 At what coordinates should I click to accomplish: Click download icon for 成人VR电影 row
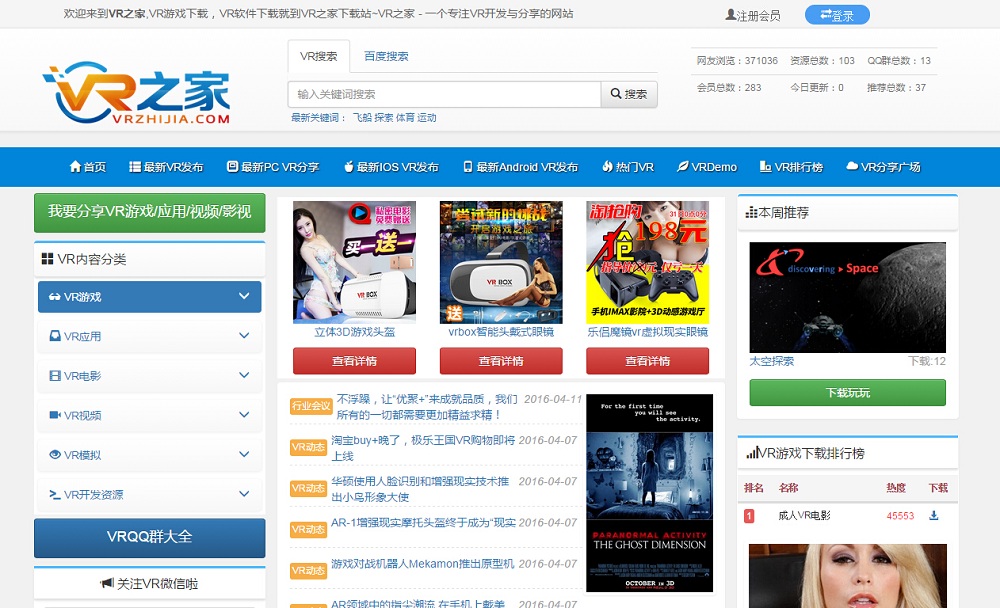point(934,515)
